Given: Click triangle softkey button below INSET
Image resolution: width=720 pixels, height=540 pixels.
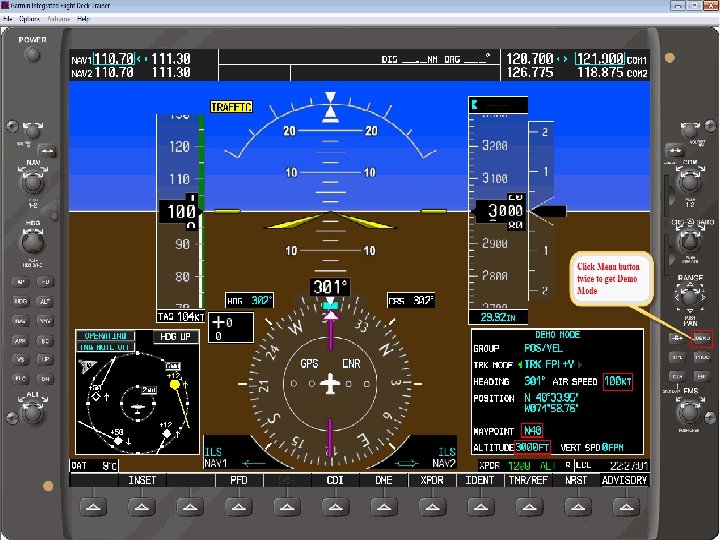Looking at the screenshot, I should 141,507.
